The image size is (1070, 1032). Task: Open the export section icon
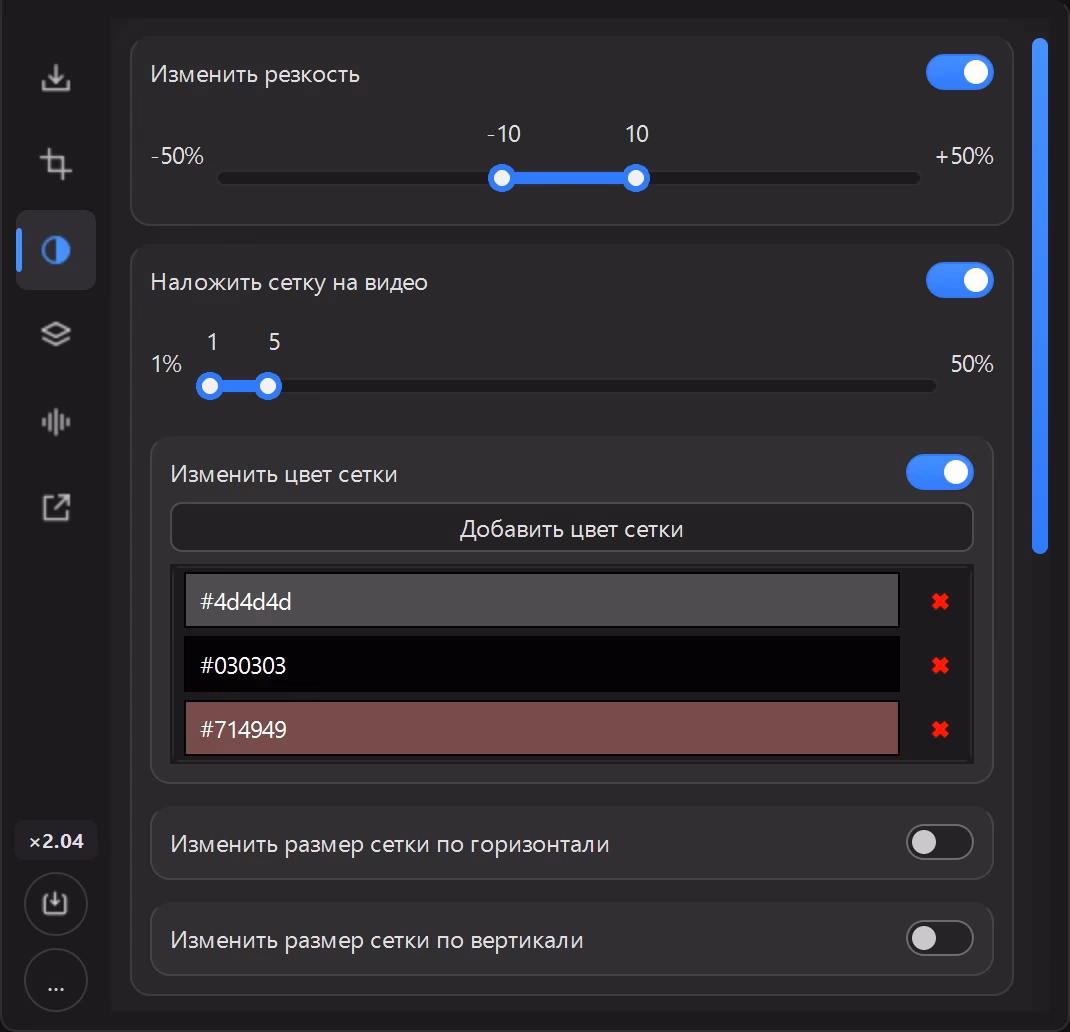pos(56,507)
